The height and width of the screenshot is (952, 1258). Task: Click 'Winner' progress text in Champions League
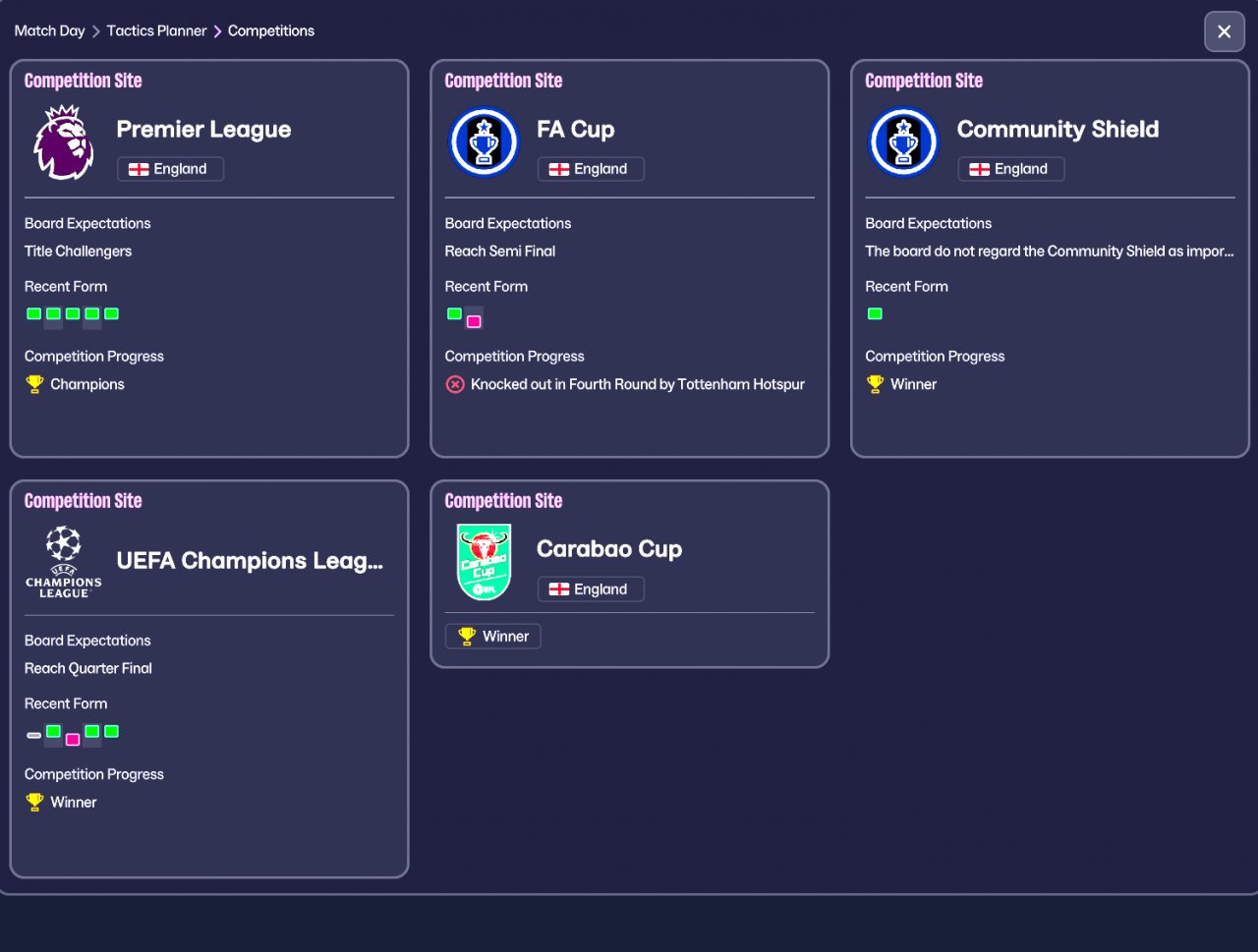coord(74,803)
